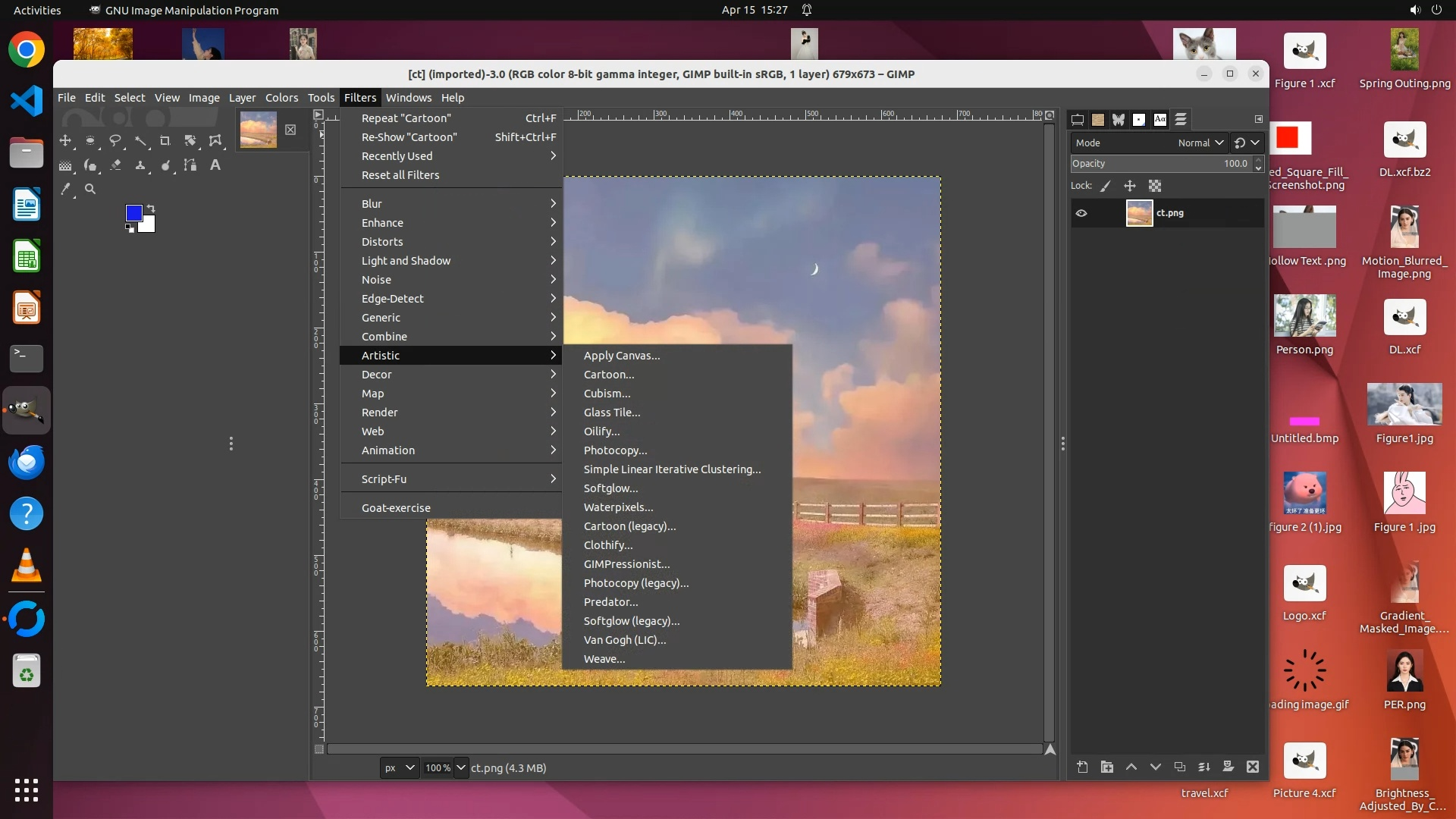This screenshot has height=819, width=1456.
Task: Hide the ct.png layer with eye icon
Action: [1081, 213]
